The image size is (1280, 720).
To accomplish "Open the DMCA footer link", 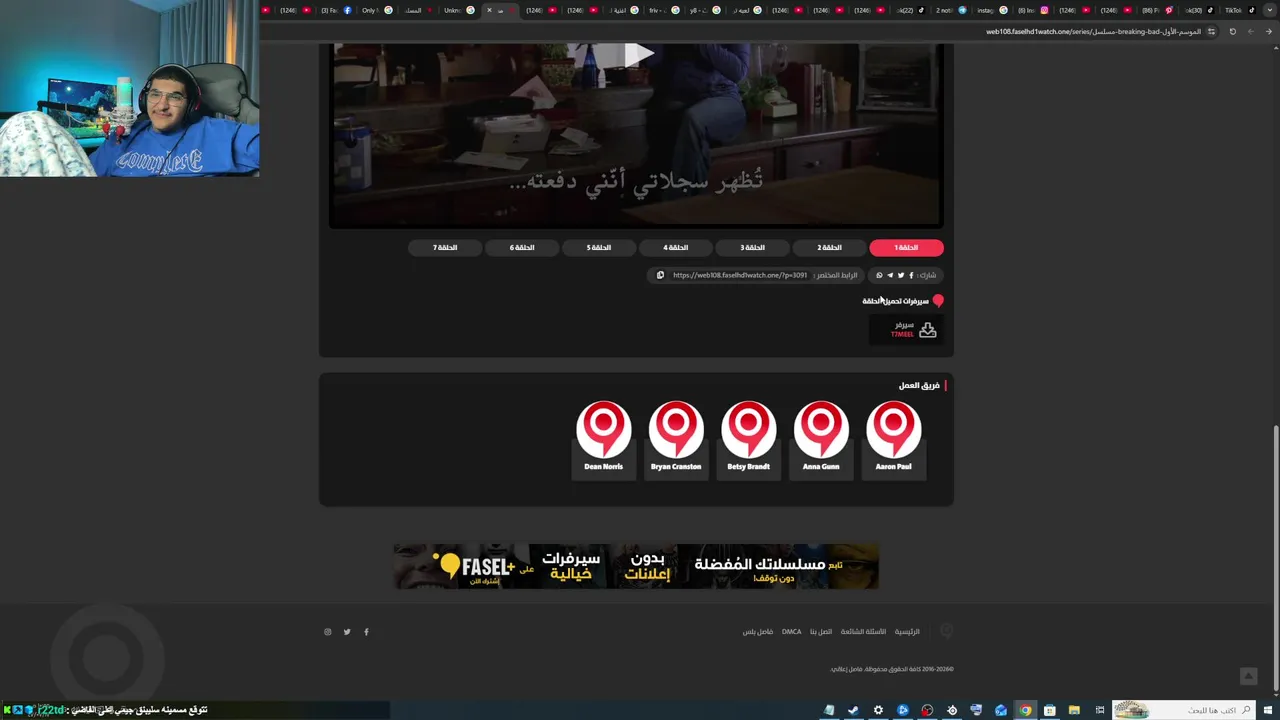I will [x=791, y=632].
